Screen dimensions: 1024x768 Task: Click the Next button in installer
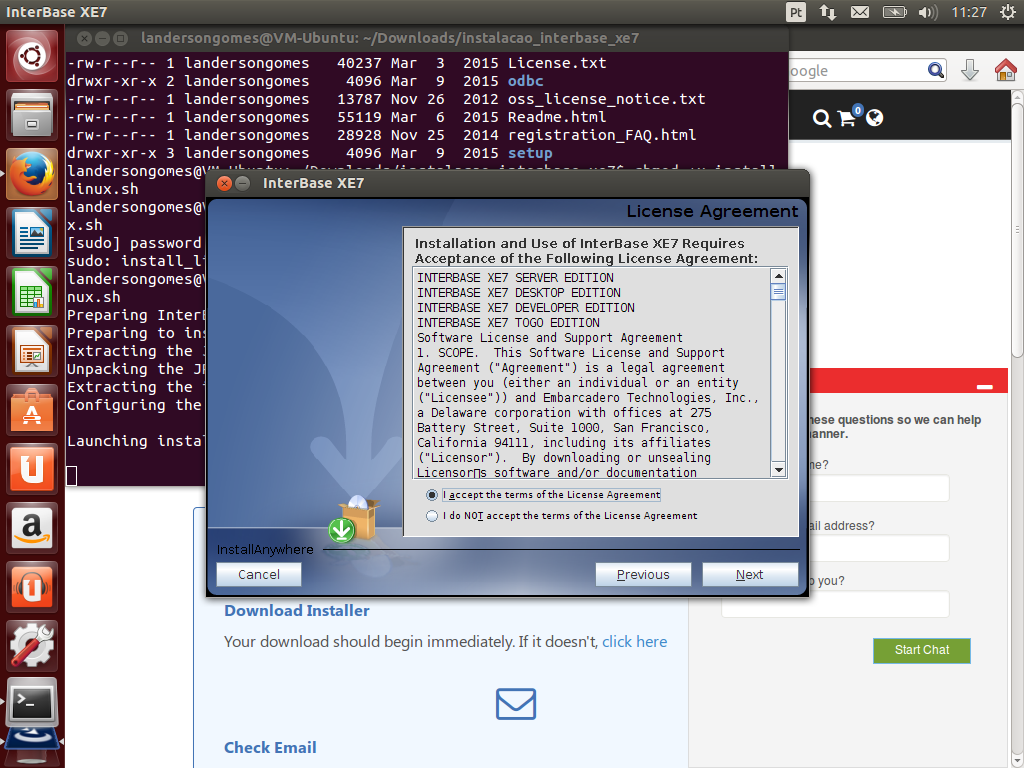coord(750,574)
